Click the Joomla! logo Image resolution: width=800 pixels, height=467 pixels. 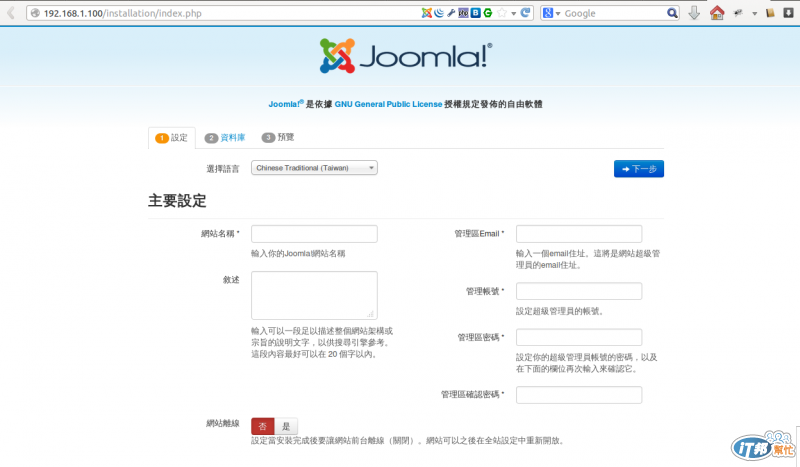406,56
